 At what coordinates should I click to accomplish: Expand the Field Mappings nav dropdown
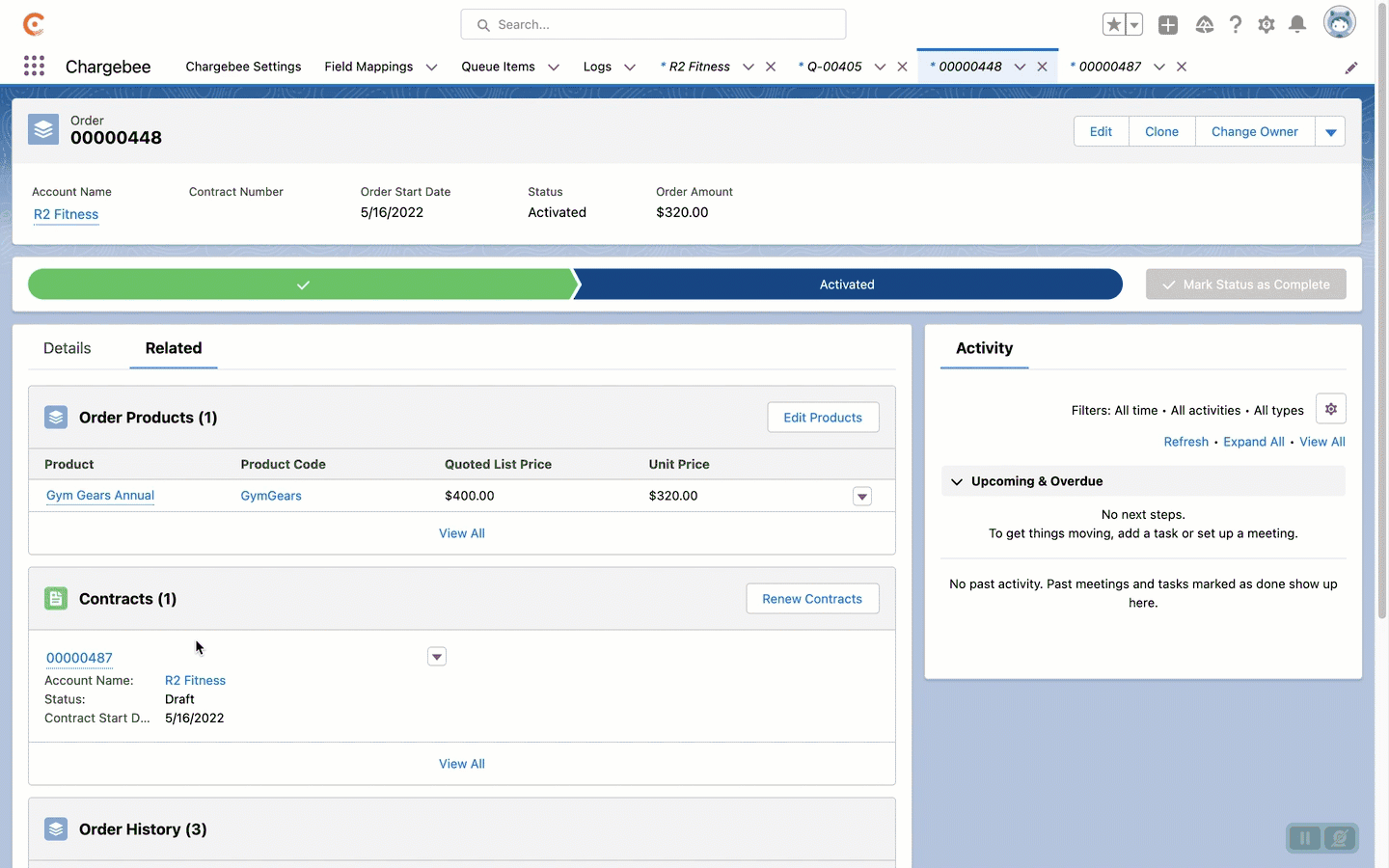(x=431, y=68)
